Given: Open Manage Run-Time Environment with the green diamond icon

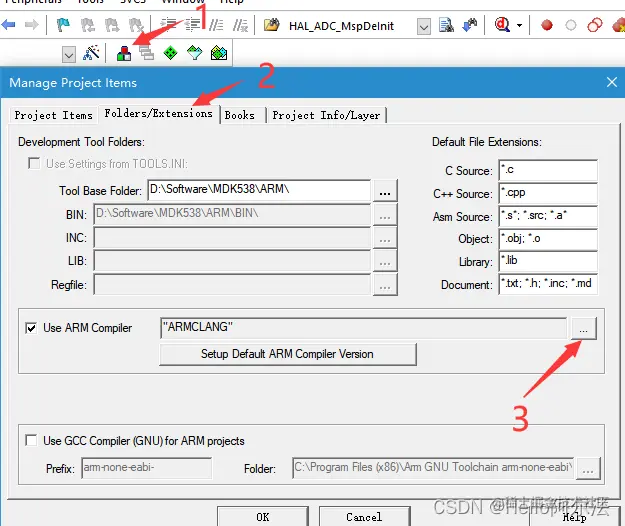Looking at the screenshot, I should click(171, 53).
